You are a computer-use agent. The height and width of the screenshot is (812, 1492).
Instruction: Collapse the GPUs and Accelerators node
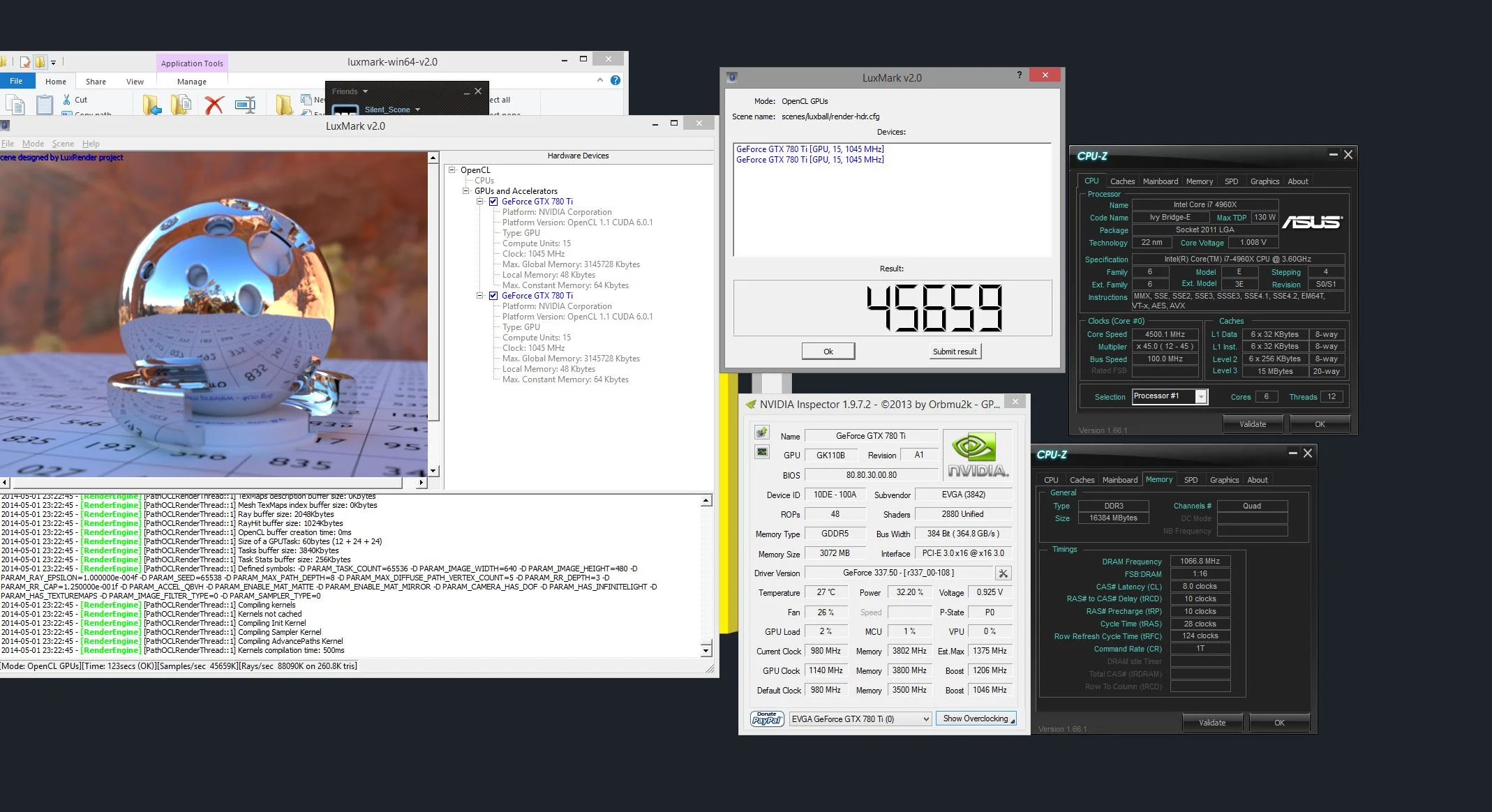tap(466, 190)
